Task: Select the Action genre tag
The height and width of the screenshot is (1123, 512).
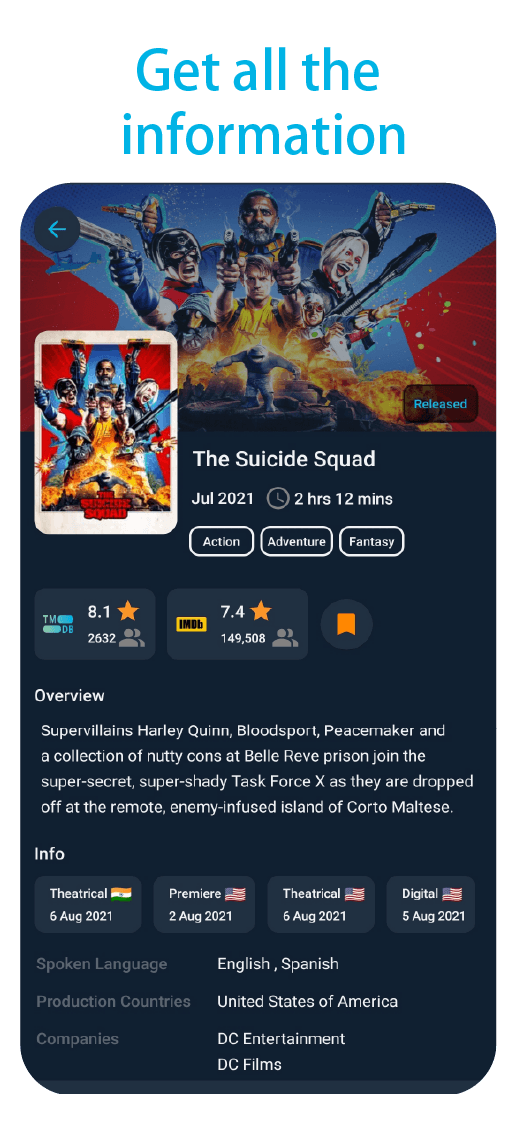Action: 221,541
